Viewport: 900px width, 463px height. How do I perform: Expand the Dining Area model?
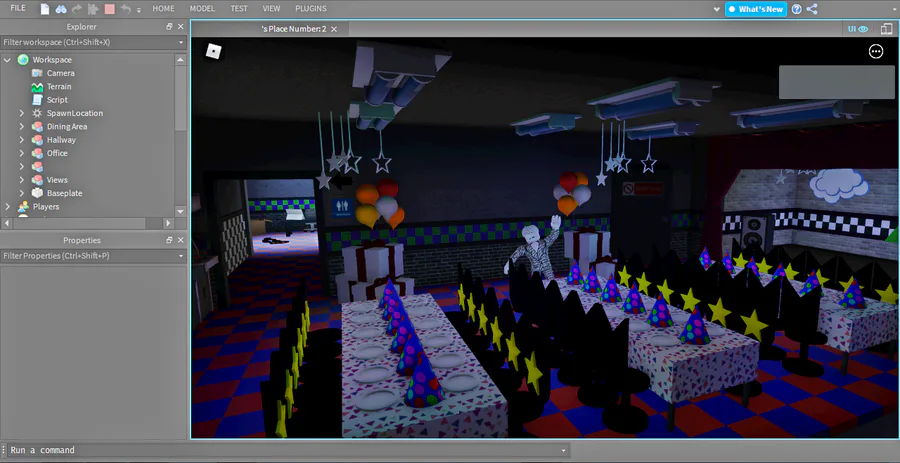coord(22,126)
